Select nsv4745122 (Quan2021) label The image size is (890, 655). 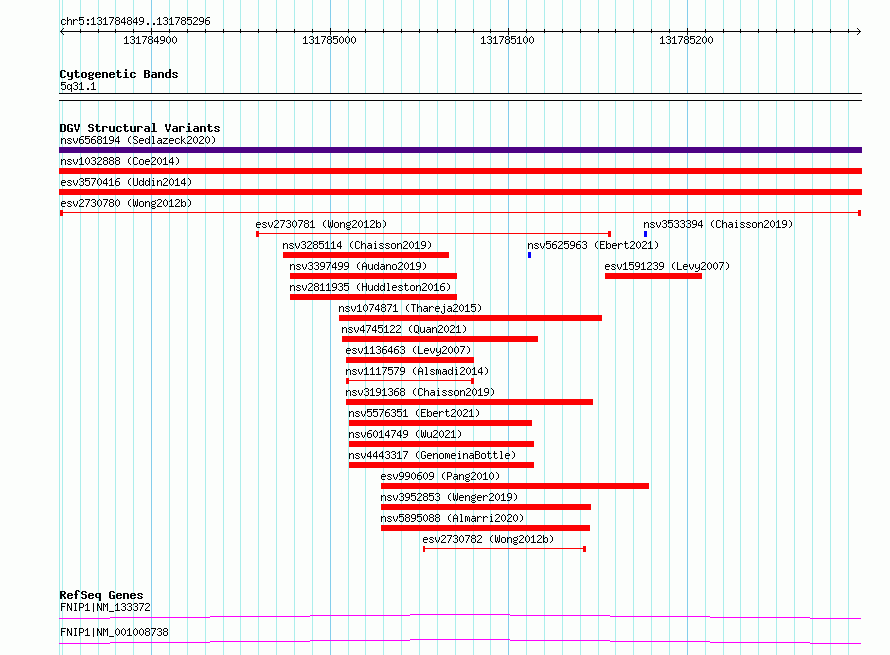click(404, 329)
